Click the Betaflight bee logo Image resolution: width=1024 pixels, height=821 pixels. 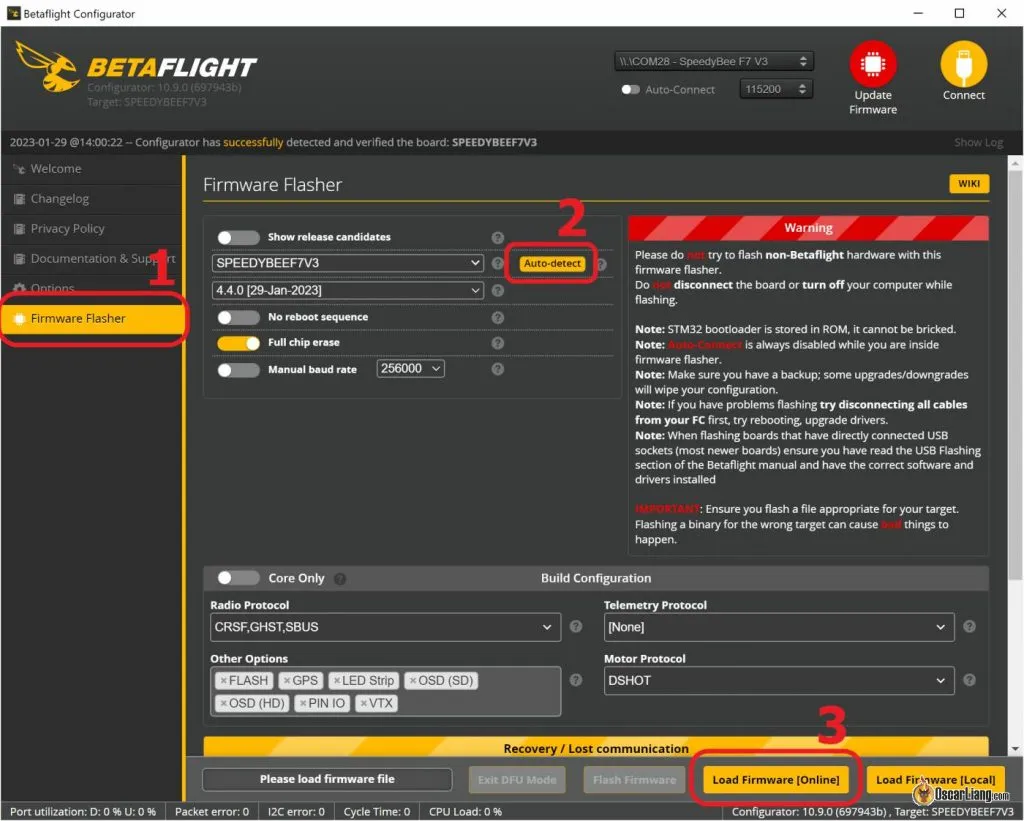point(48,67)
